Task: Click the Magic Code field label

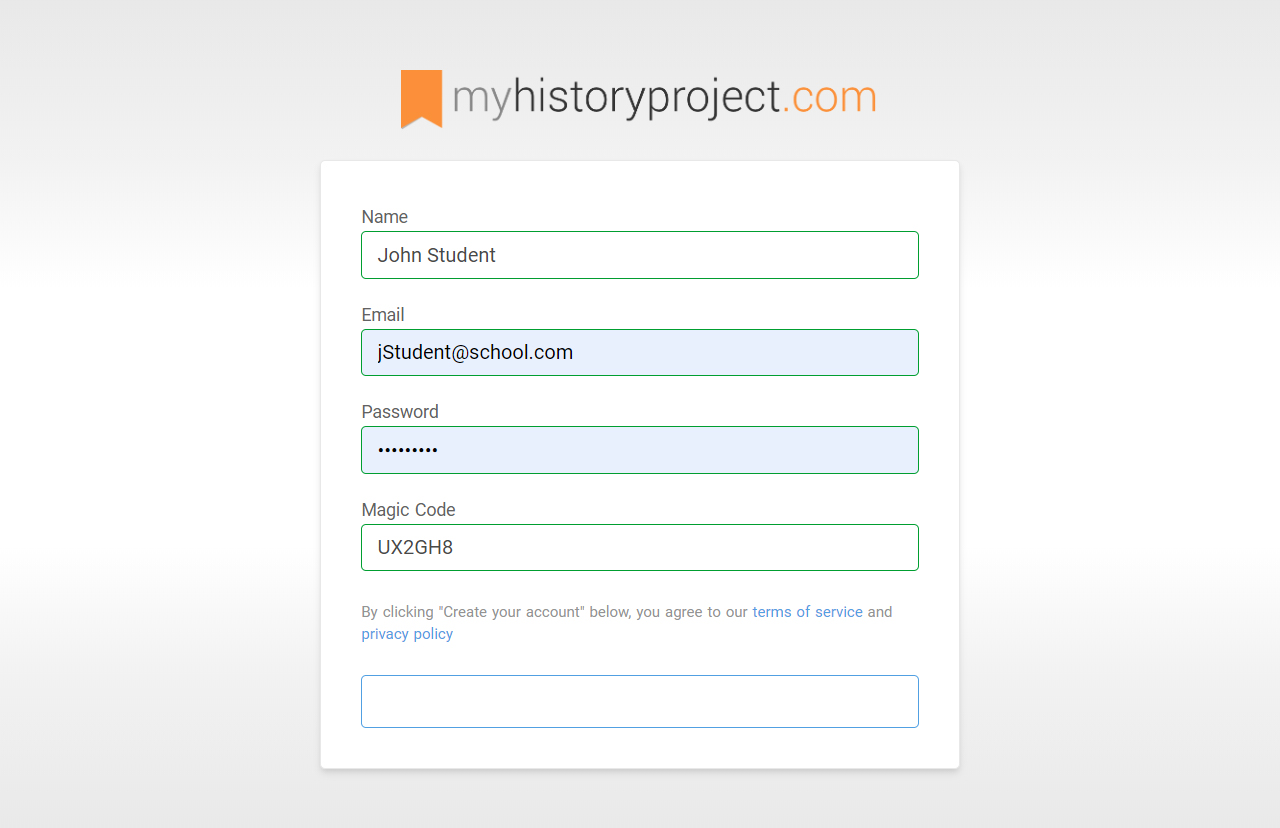Action: (408, 510)
